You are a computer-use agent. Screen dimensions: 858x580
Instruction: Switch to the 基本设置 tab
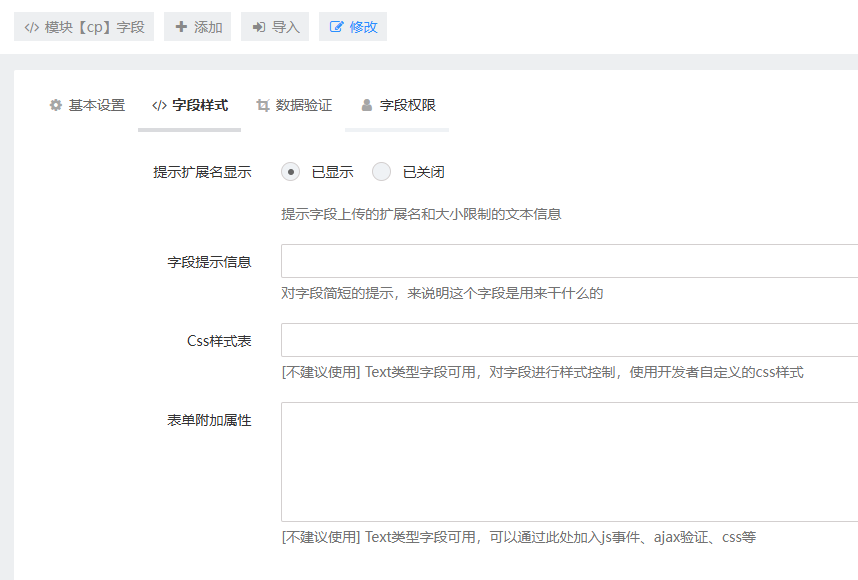pyautogui.click(x=96, y=105)
